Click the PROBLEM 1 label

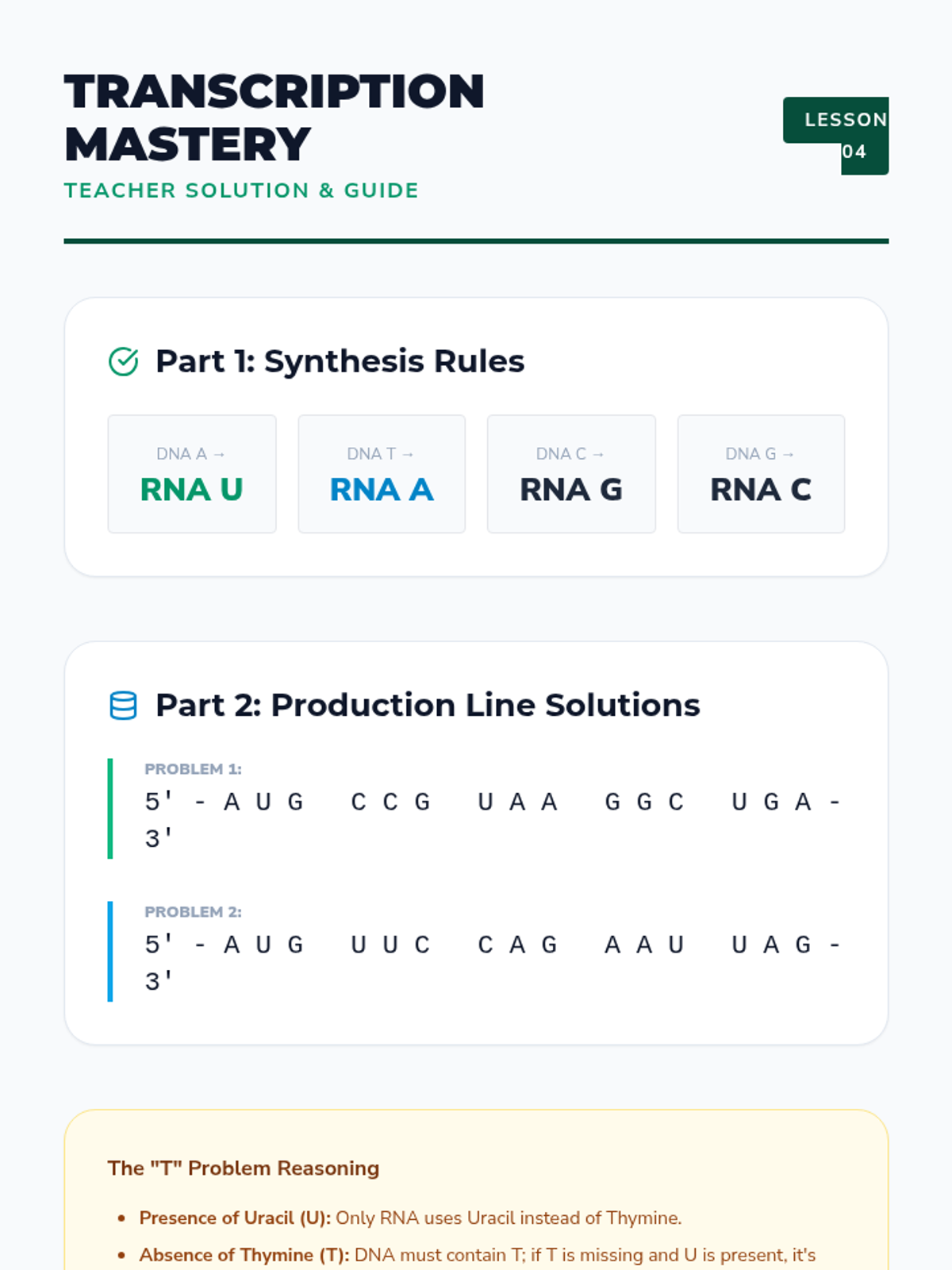[x=193, y=769]
